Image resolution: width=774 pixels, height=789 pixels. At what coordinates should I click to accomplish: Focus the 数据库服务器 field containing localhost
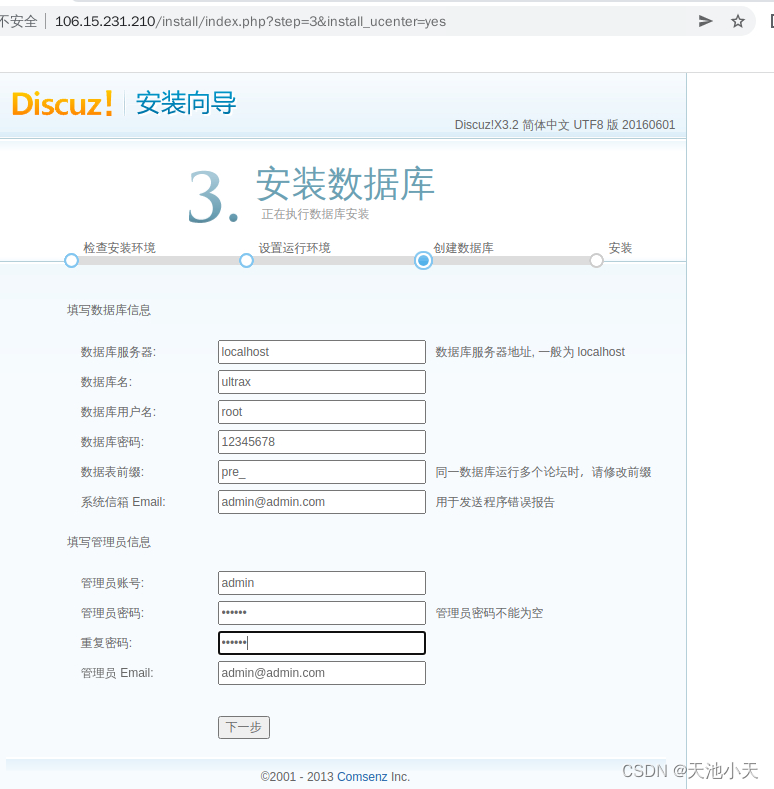coord(322,352)
